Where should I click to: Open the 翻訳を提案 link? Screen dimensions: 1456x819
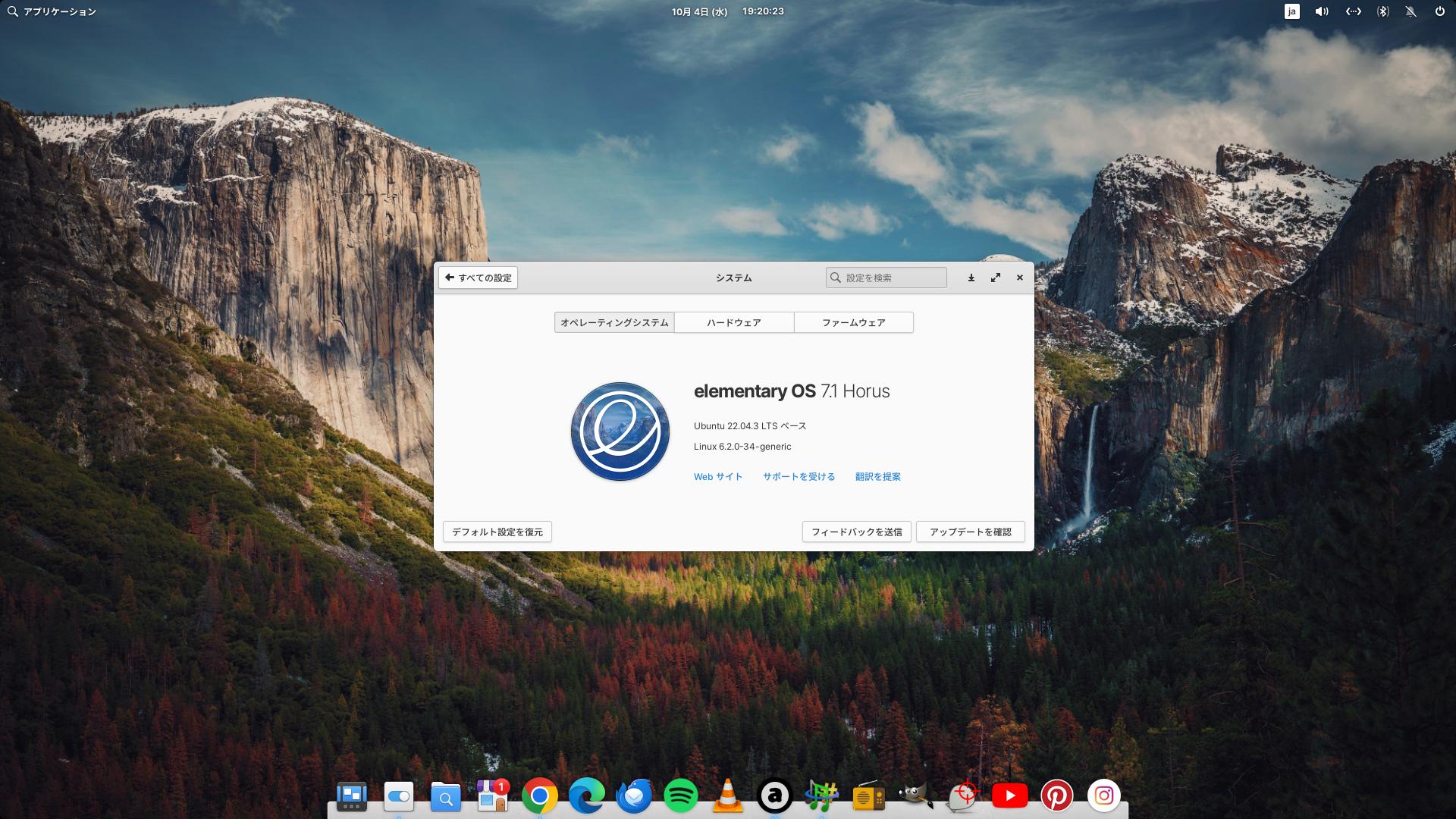point(878,476)
